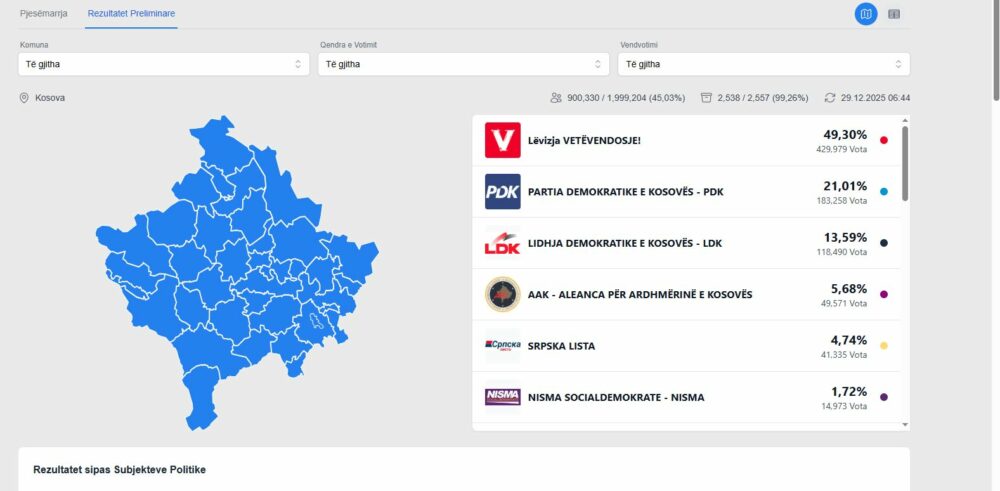Screen dimensions: 1000x491
Task: Click the Lëvizja VETËVENDOSJE! party logo
Action: pyautogui.click(x=503, y=140)
